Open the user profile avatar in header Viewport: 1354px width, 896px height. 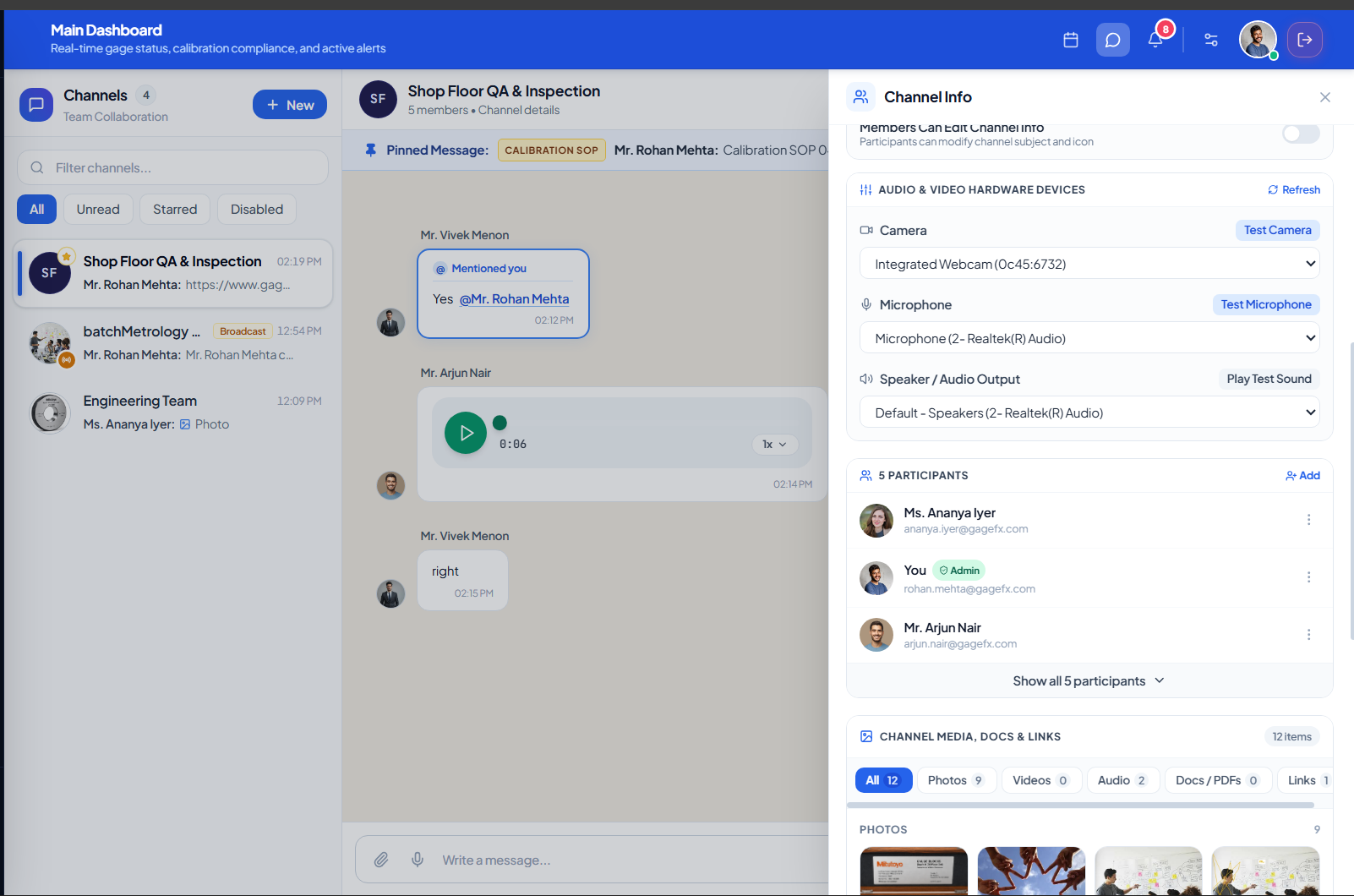point(1258,40)
